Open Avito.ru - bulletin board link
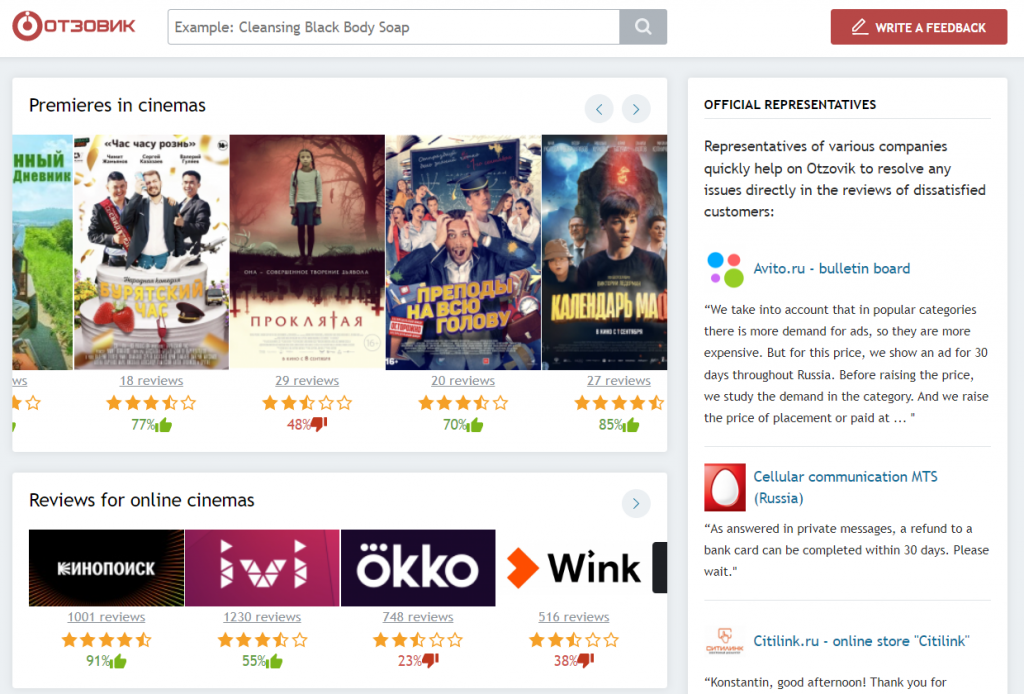The image size is (1024, 694). coord(831,268)
